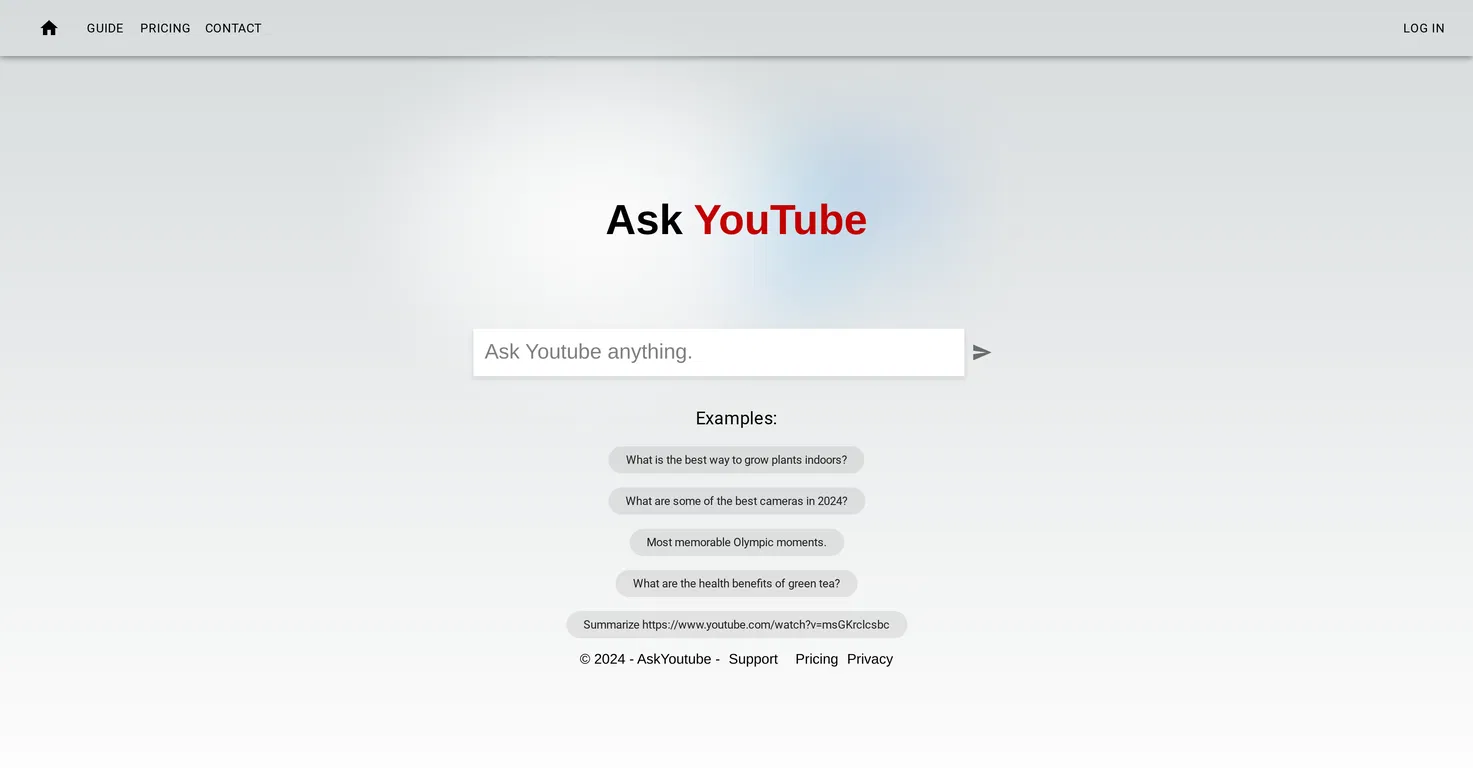
Task: Open the Support footer link
Action: click(x=753, y=659)
